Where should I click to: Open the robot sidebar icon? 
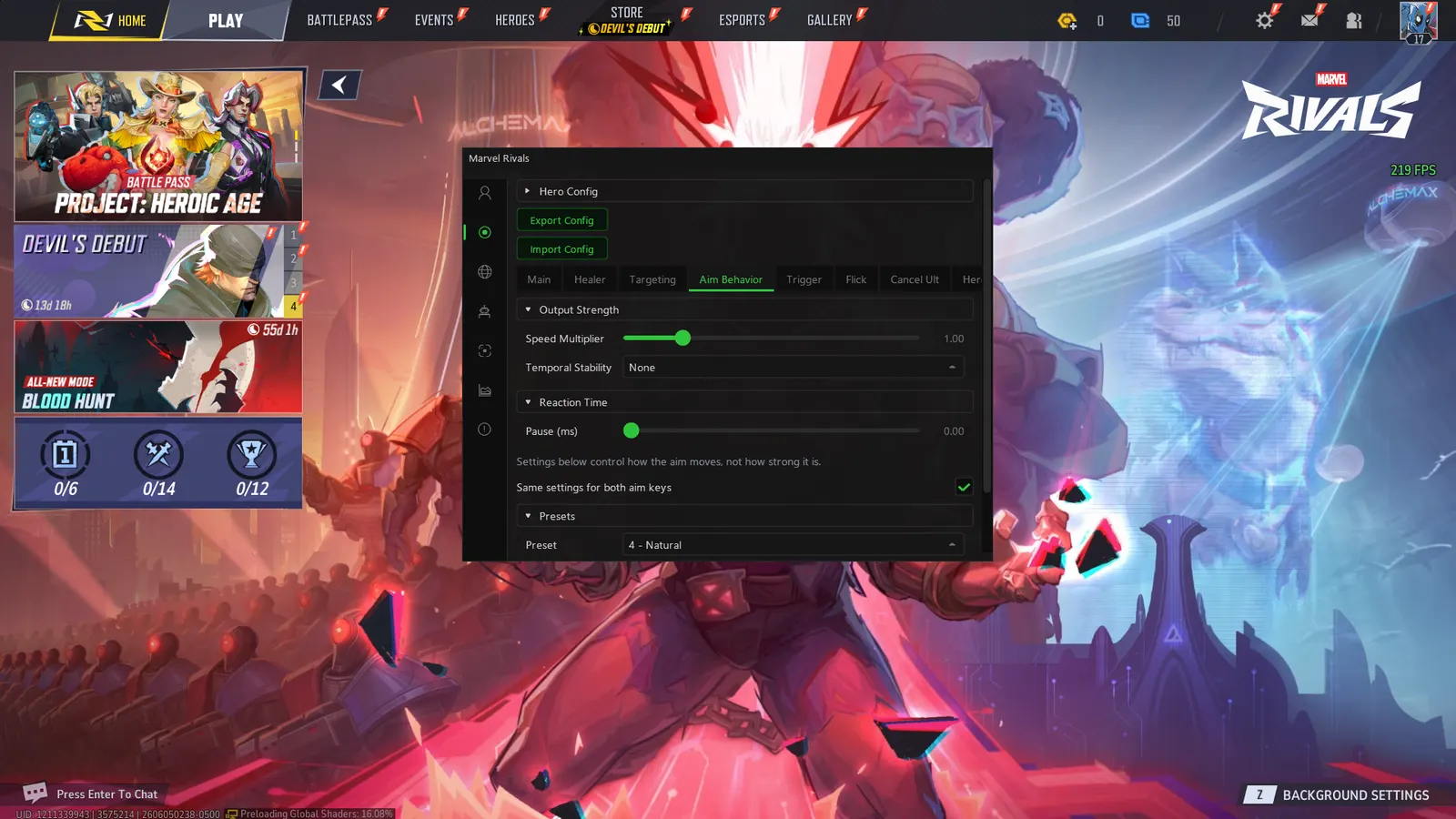[x=484, y=311]
